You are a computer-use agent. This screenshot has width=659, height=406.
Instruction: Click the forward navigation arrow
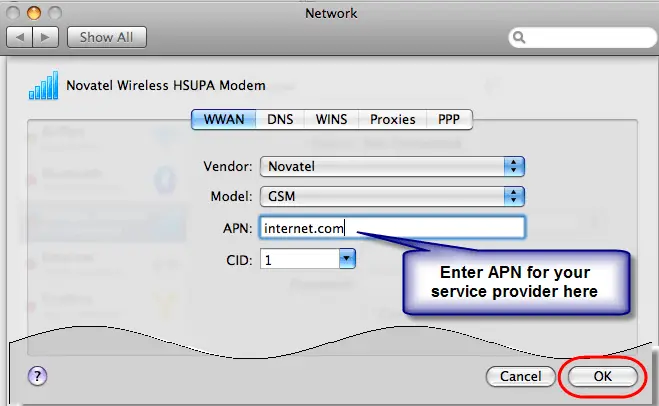pyautogui.click(x=45, y=37)
